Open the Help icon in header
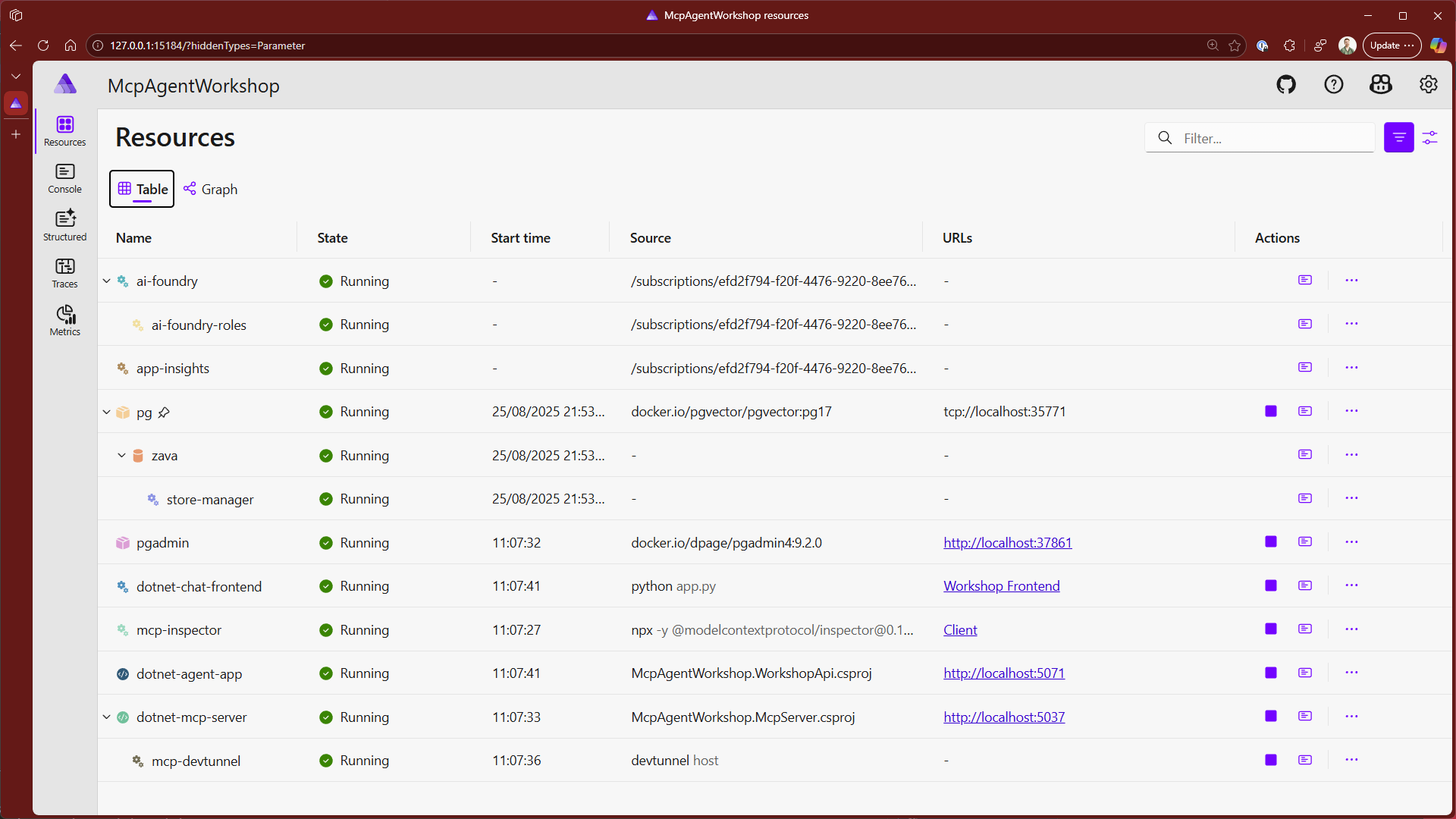This screenshot has height=819, width=1456. coord(1333,85)
